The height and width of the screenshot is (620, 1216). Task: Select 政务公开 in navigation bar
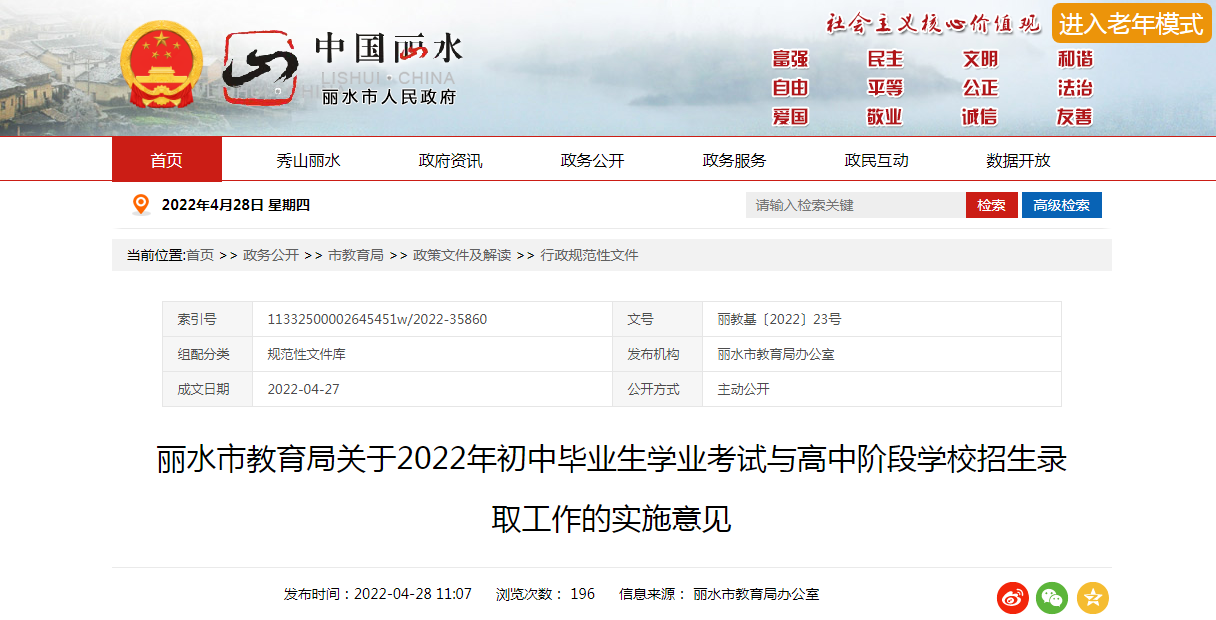click(x=592, y=160)
